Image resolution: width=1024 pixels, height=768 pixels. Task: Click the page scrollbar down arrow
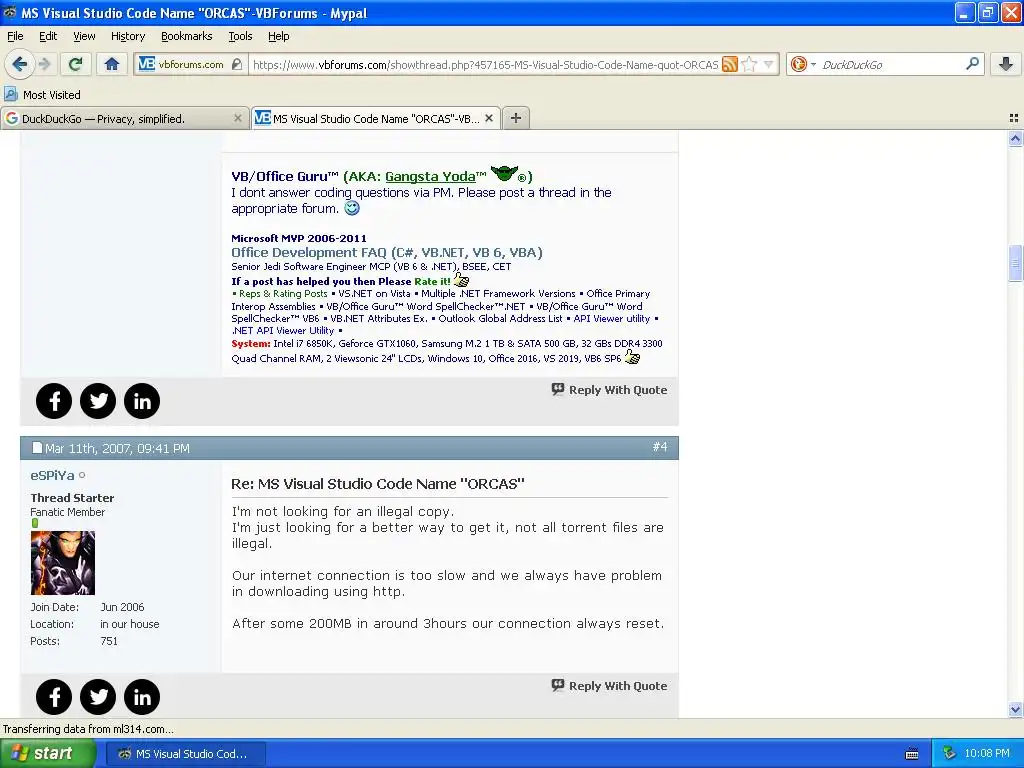(1015, 709)
